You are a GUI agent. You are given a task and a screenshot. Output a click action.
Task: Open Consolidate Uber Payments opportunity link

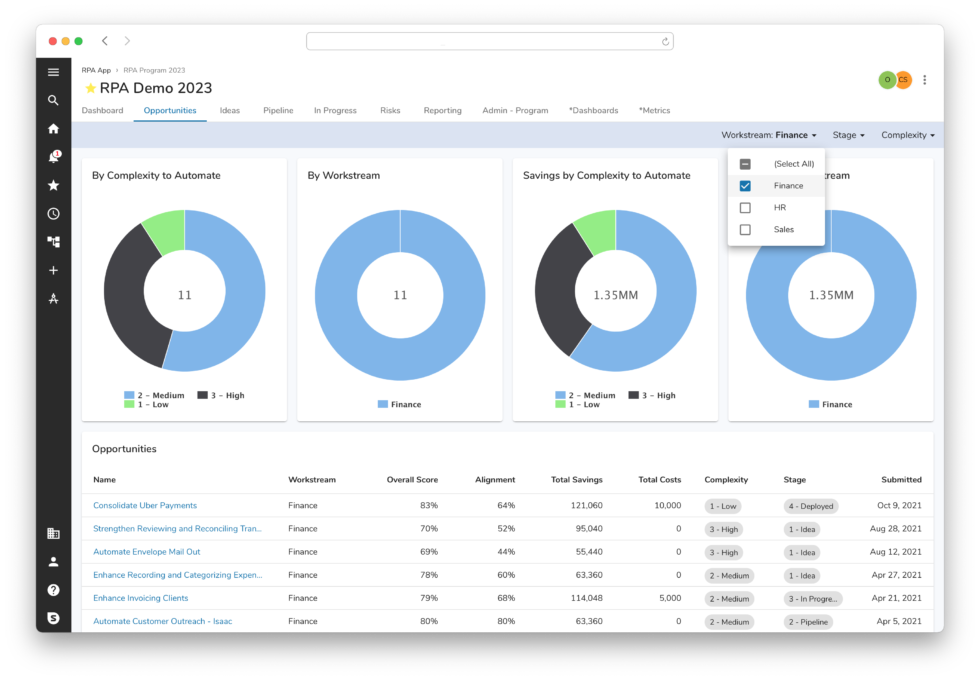click(145, 506)
